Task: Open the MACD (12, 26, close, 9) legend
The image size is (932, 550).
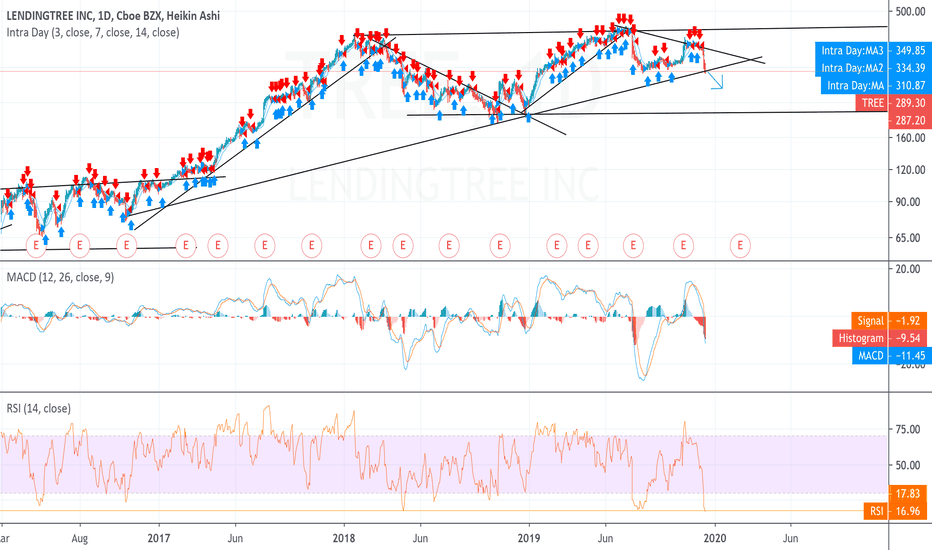Action: tap(60, 277)
